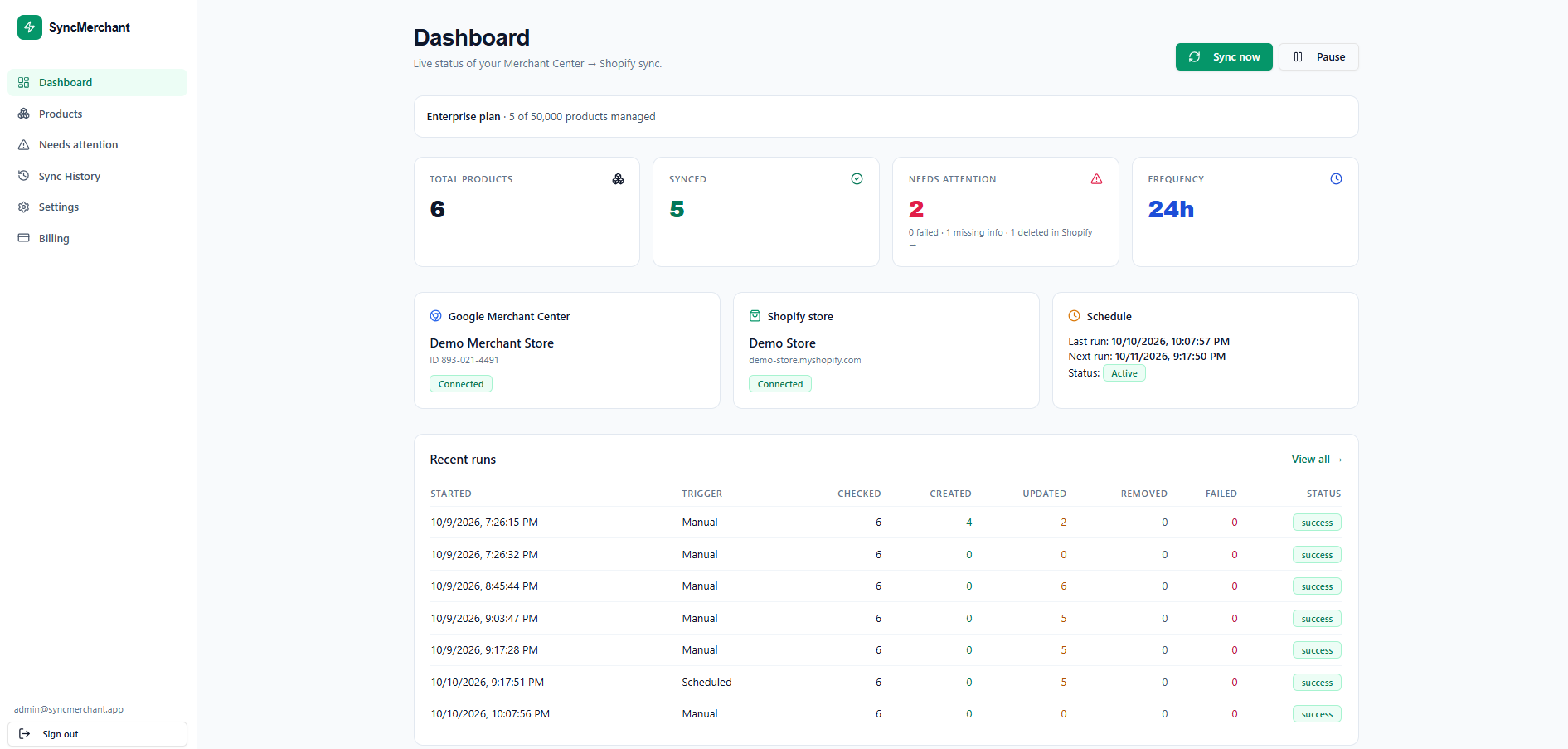Click the Active status badge in Schedule
Image resolution: width=1568 pixels, height=749 pixels.
click(1124, 373)
